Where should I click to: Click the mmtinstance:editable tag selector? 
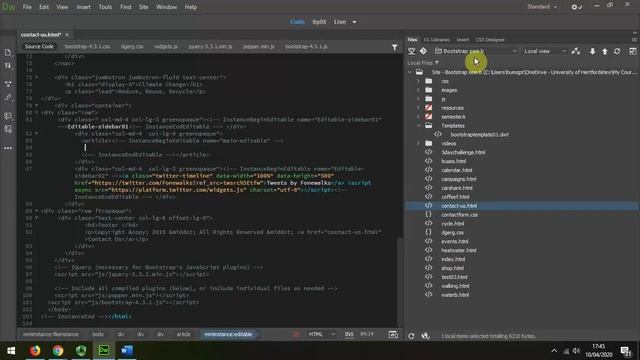[x=228, y=334]
